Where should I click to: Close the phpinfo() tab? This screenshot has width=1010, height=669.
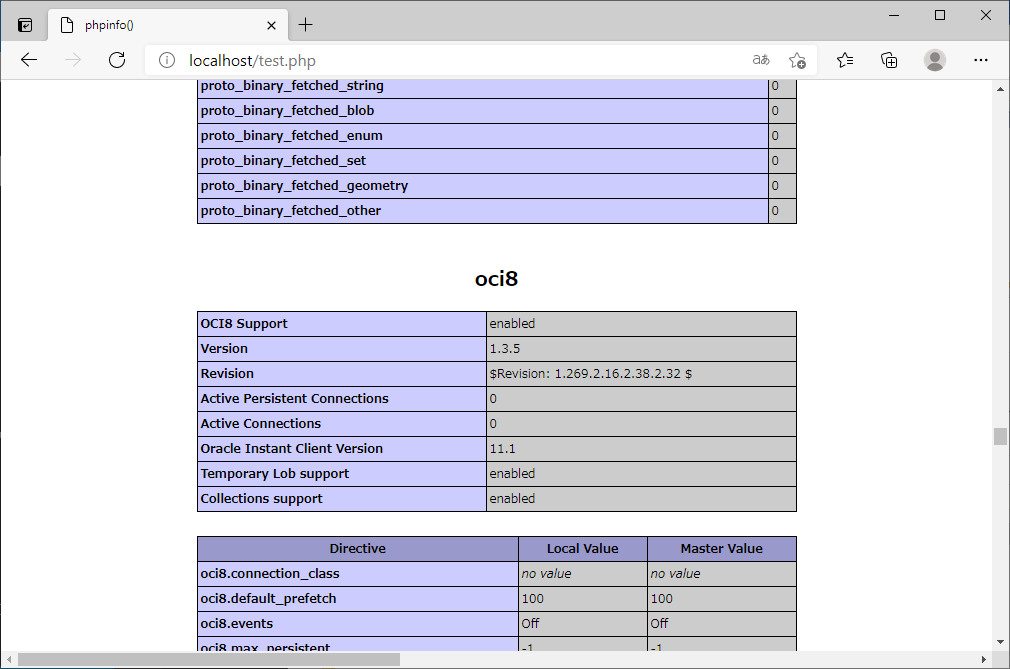(270, 24)
